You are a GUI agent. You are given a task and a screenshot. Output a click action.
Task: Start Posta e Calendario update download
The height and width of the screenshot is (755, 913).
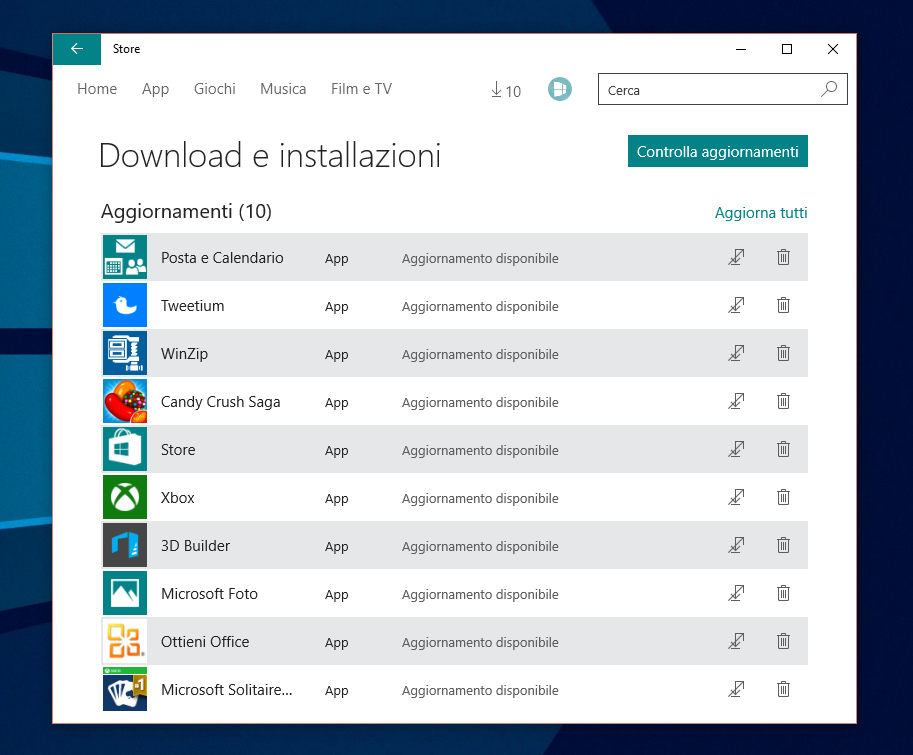pyautogui.click(x=737, y=257)
